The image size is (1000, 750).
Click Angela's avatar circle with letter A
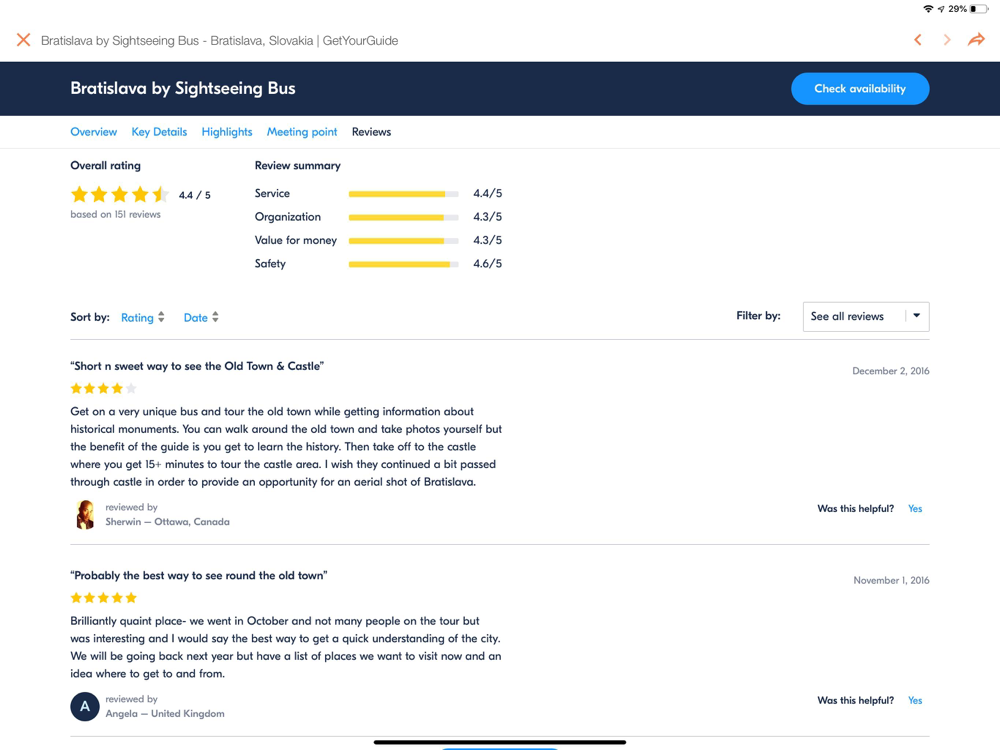(85, 707)
